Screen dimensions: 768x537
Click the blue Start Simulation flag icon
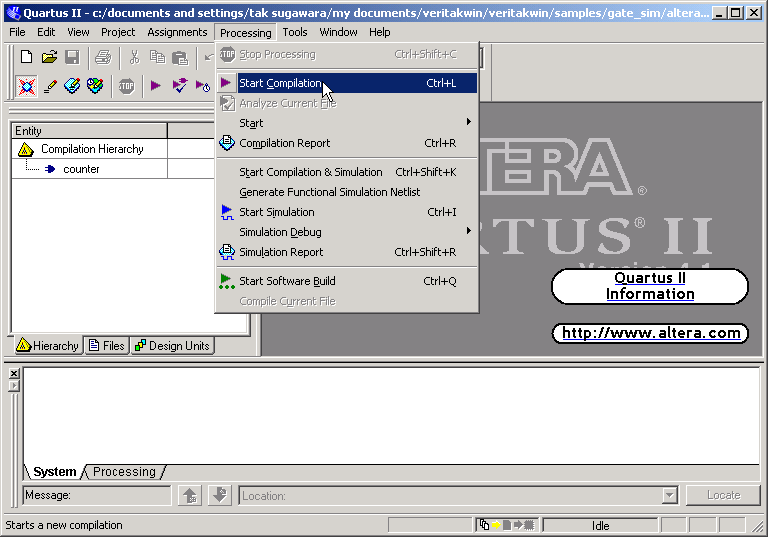click(227, 212)
